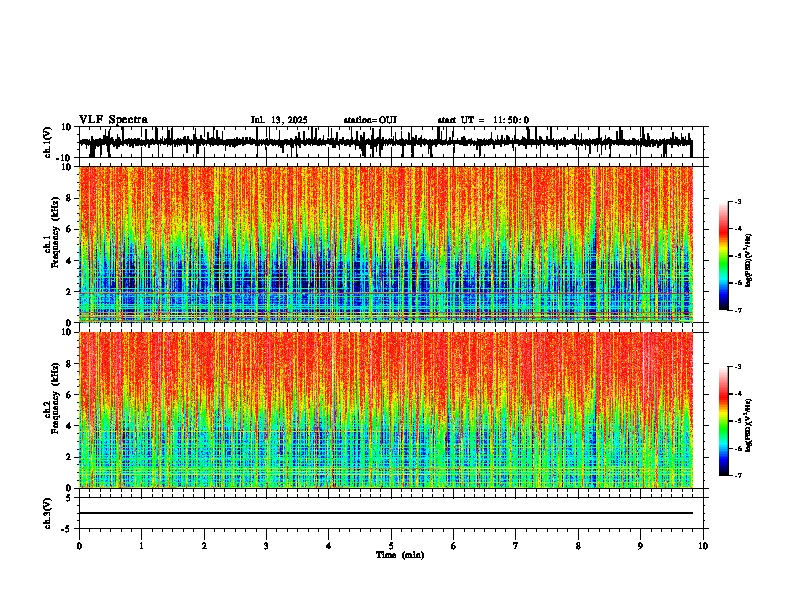Click ch.2 color bar 'log(PSD)(V²/Hz)' label
The height and width of the screenshot is (612, 792).
750,424
